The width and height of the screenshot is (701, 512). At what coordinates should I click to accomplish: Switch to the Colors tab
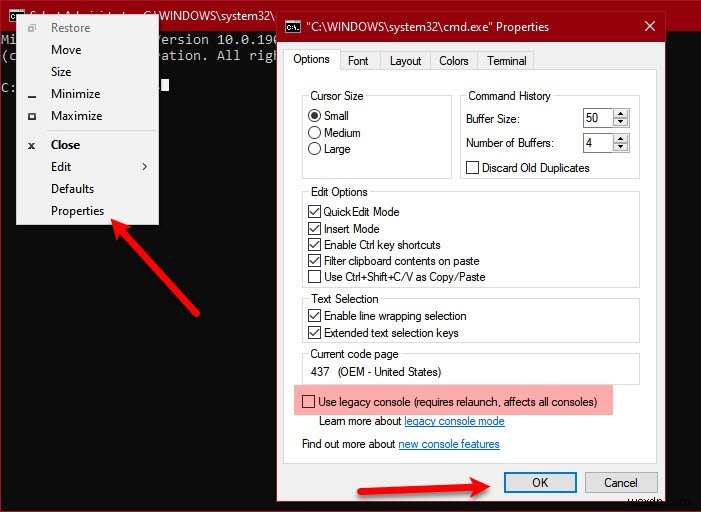tap(453, 61)
